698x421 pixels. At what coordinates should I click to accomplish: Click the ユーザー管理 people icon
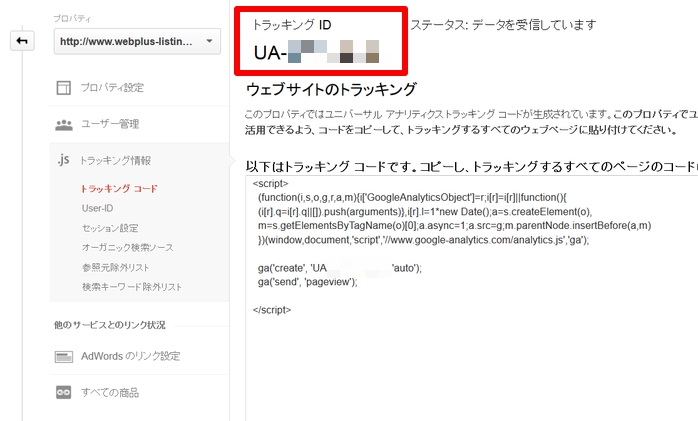[x=64, y=124]
